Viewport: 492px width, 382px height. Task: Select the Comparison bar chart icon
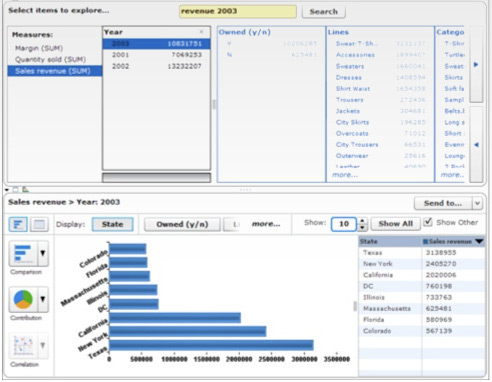(23, 254)
